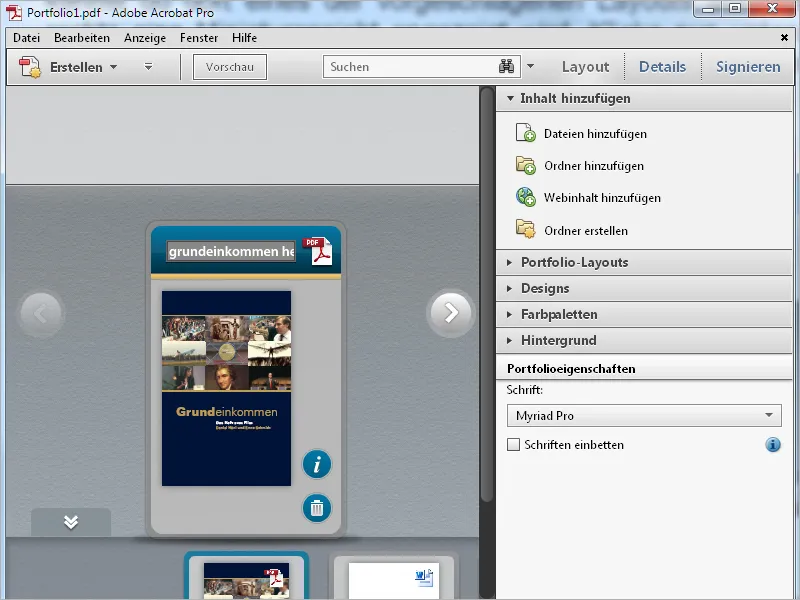Click the info button on the Grundeinkommen card
The width and height of the screenshot is (800, 600).
[x=317, y=464]
